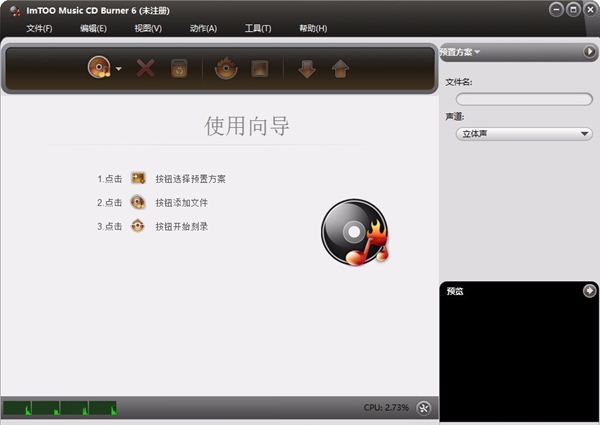Open settings wrench icon in status bar
This screenshot has height=425, width=600.
[424, 408]
